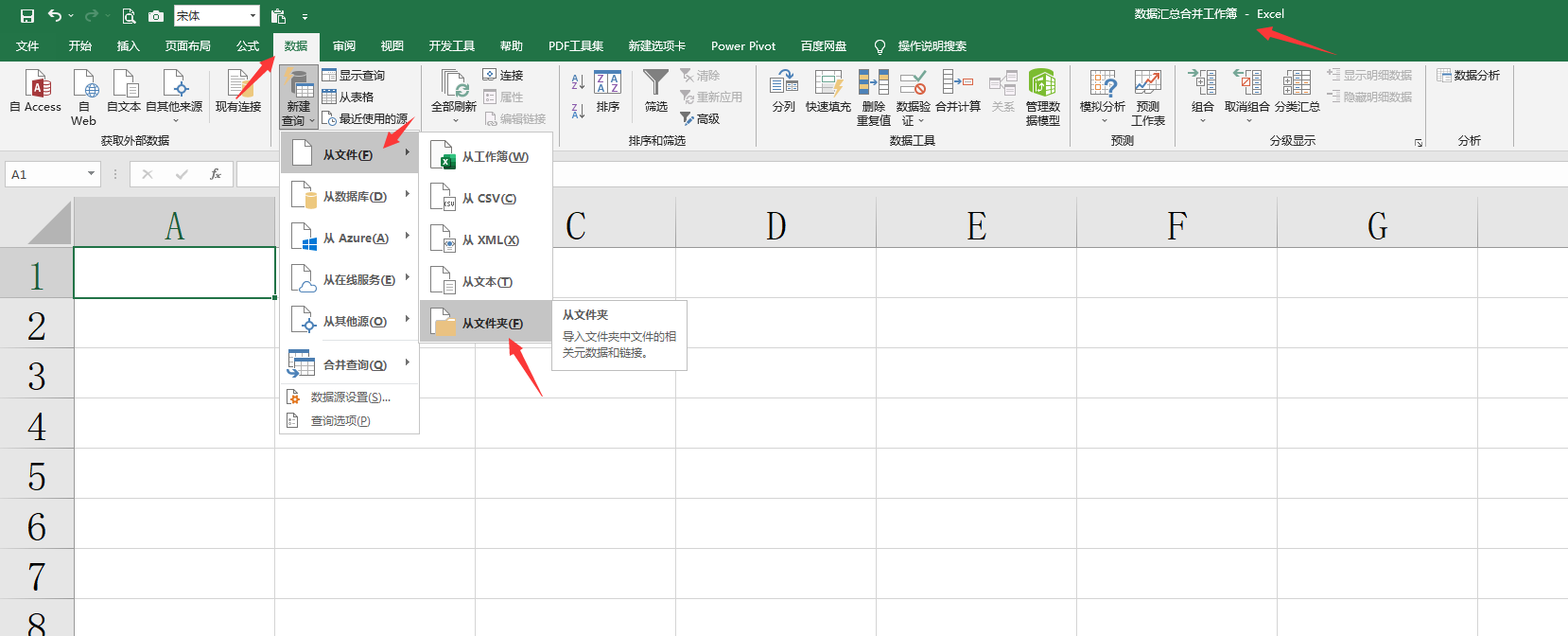Select 从文件(F) in the query menu
Screen dimensions: 1568x636
click(x=350, y=154)
